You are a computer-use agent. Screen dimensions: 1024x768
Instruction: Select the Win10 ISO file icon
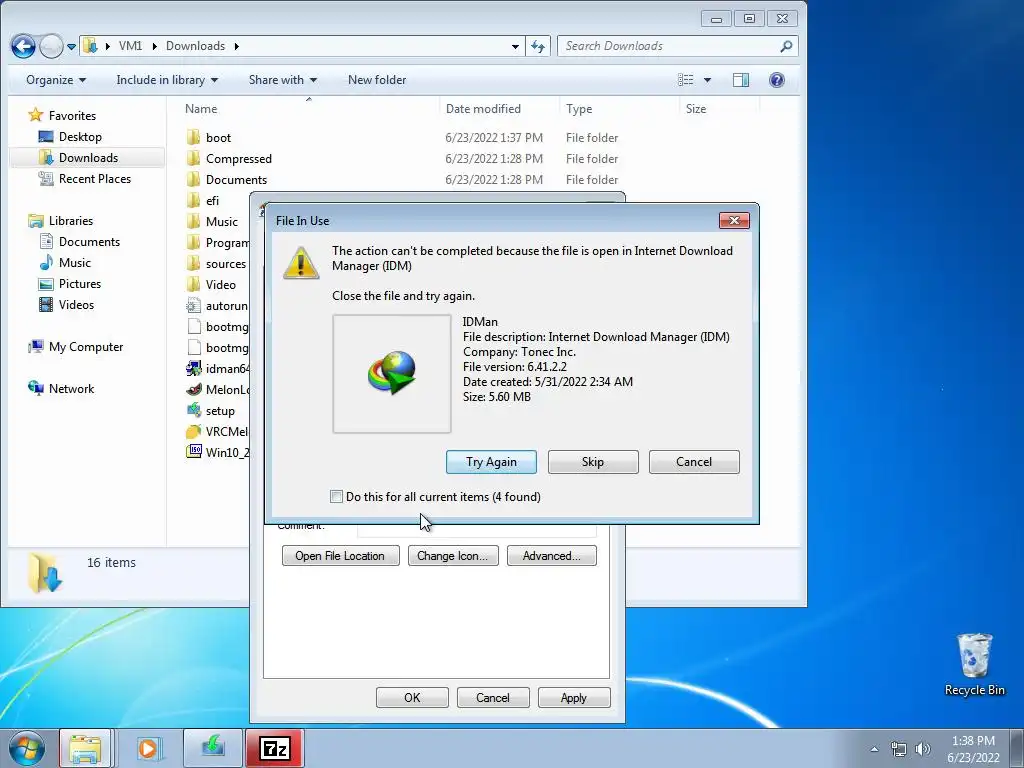point(193,451)
